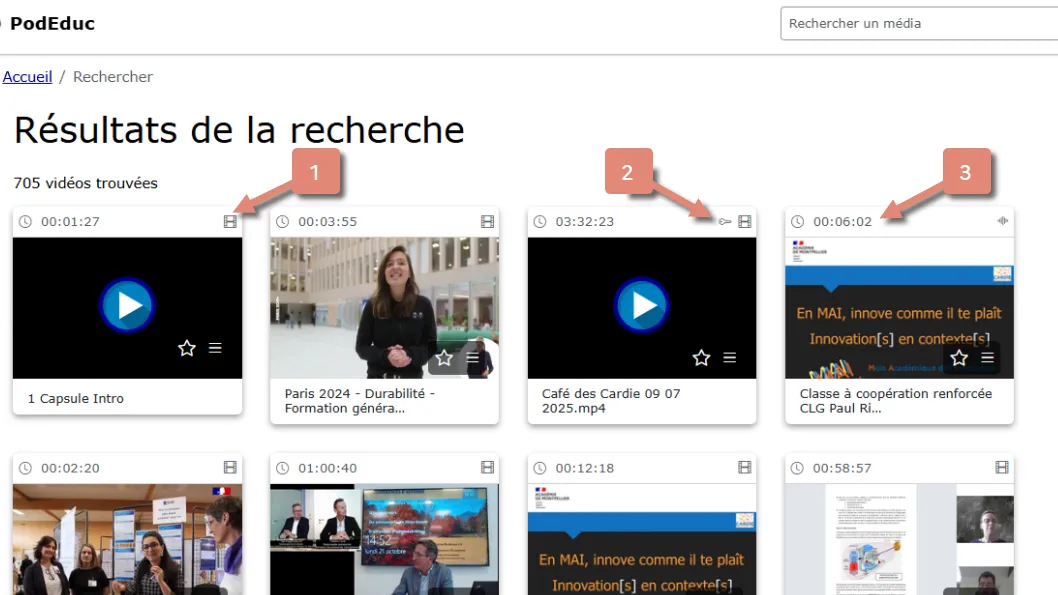The height and width of the screenshot is (595, 1058).
Task: Open the 01:00:40 video thumbnail
Action: (385, 539)
